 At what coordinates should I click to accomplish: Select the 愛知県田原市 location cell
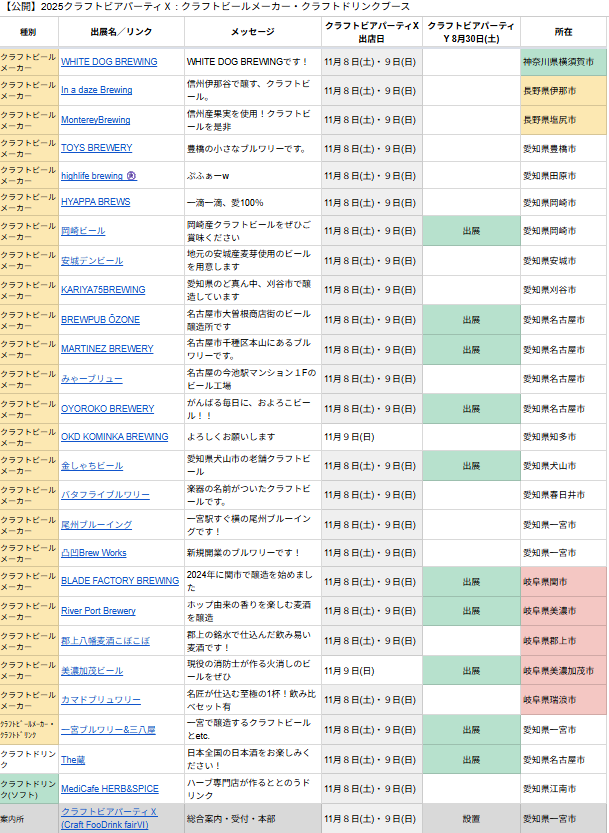tap(563, 175)
